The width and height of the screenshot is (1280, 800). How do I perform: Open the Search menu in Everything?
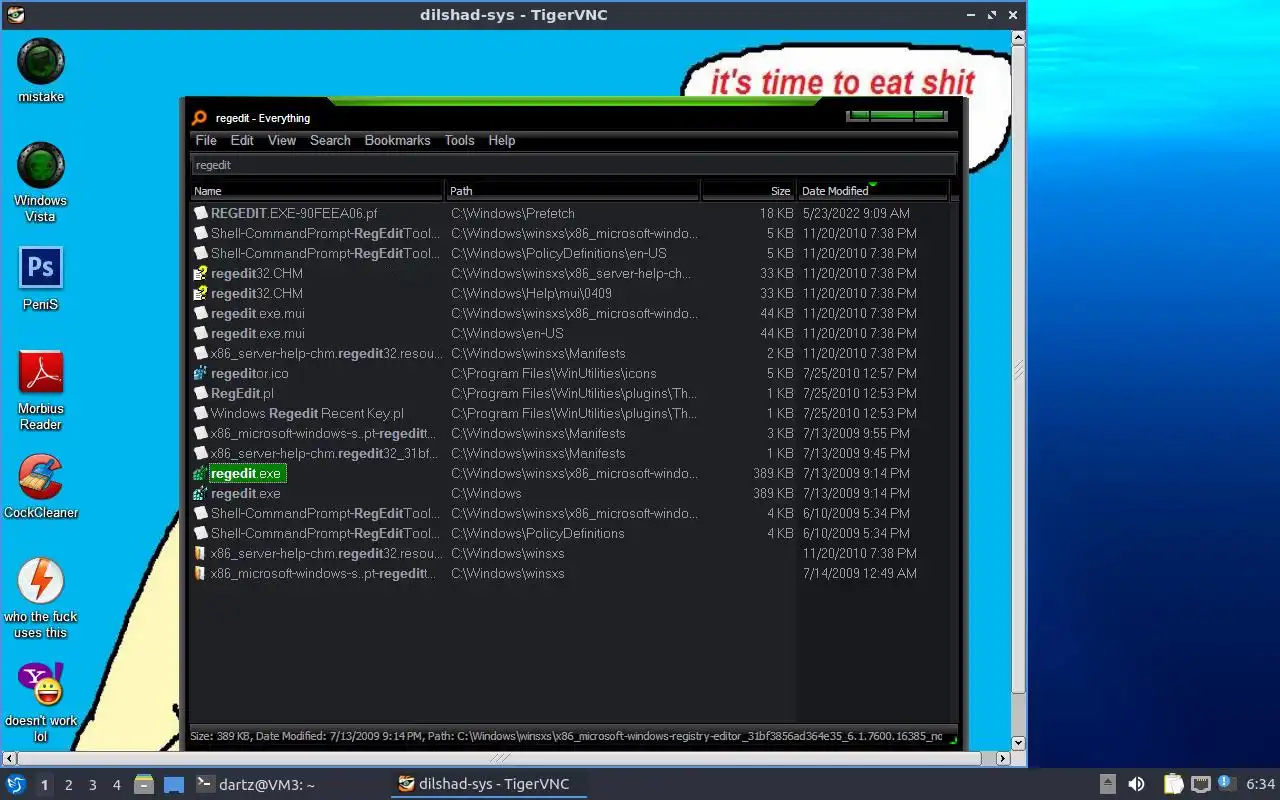click(330, 140)
